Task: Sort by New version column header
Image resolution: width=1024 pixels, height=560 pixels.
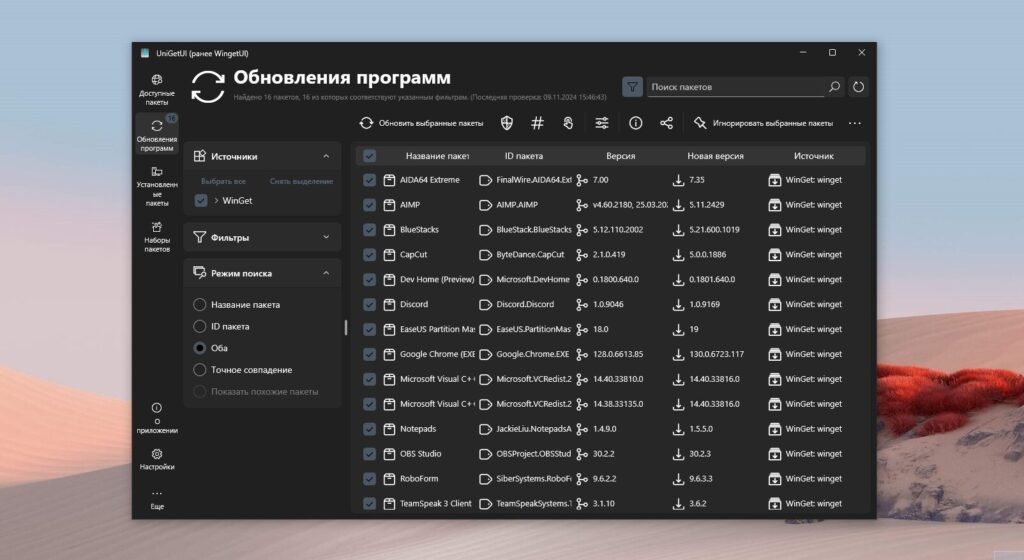Action: point(715,156)
